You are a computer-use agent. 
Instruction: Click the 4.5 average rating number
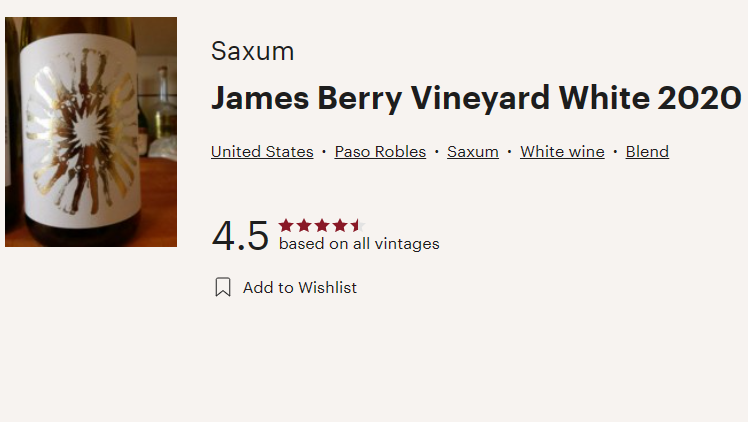tap(240, 236)
